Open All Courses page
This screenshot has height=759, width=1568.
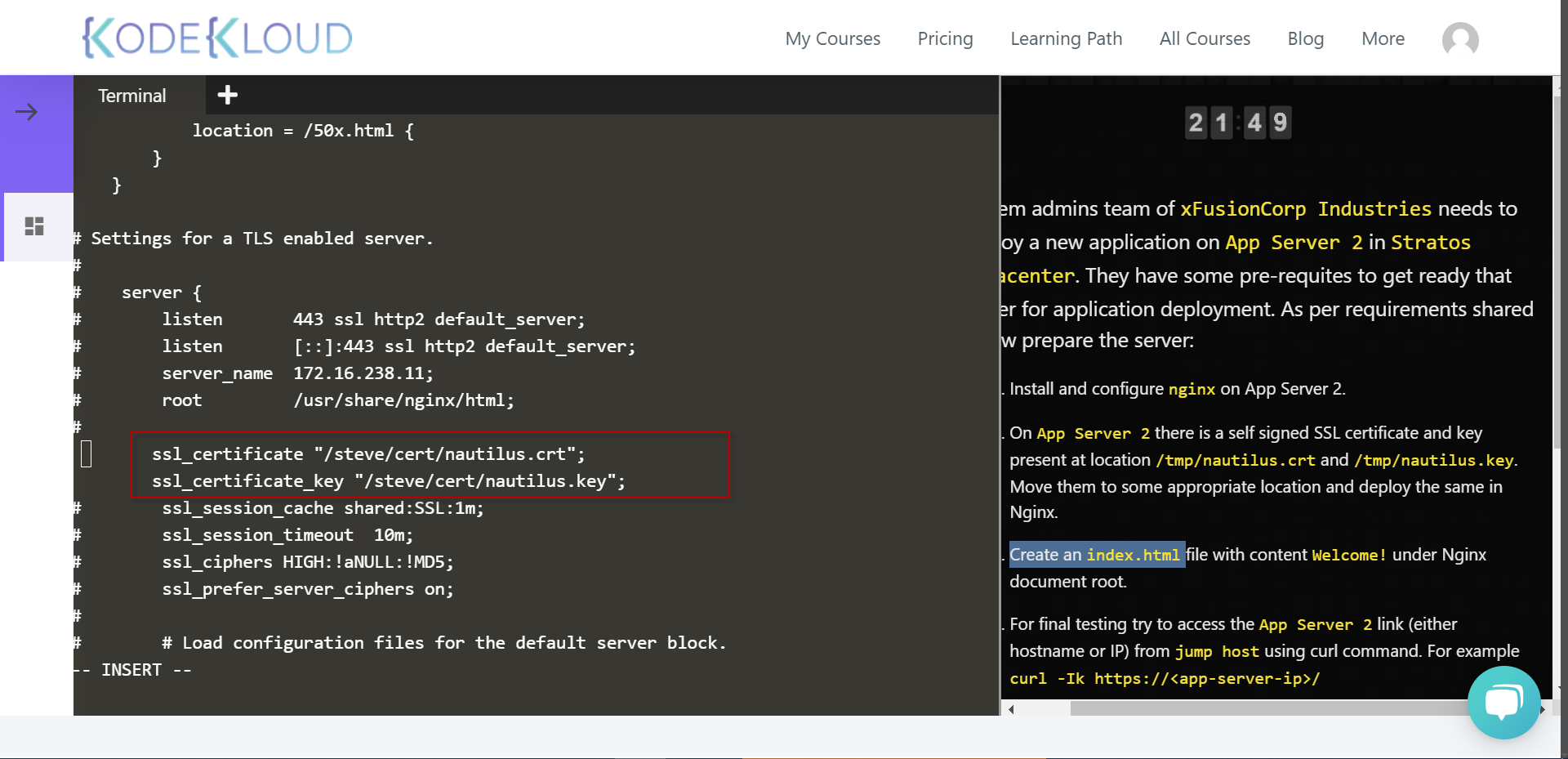[1205, 38]
